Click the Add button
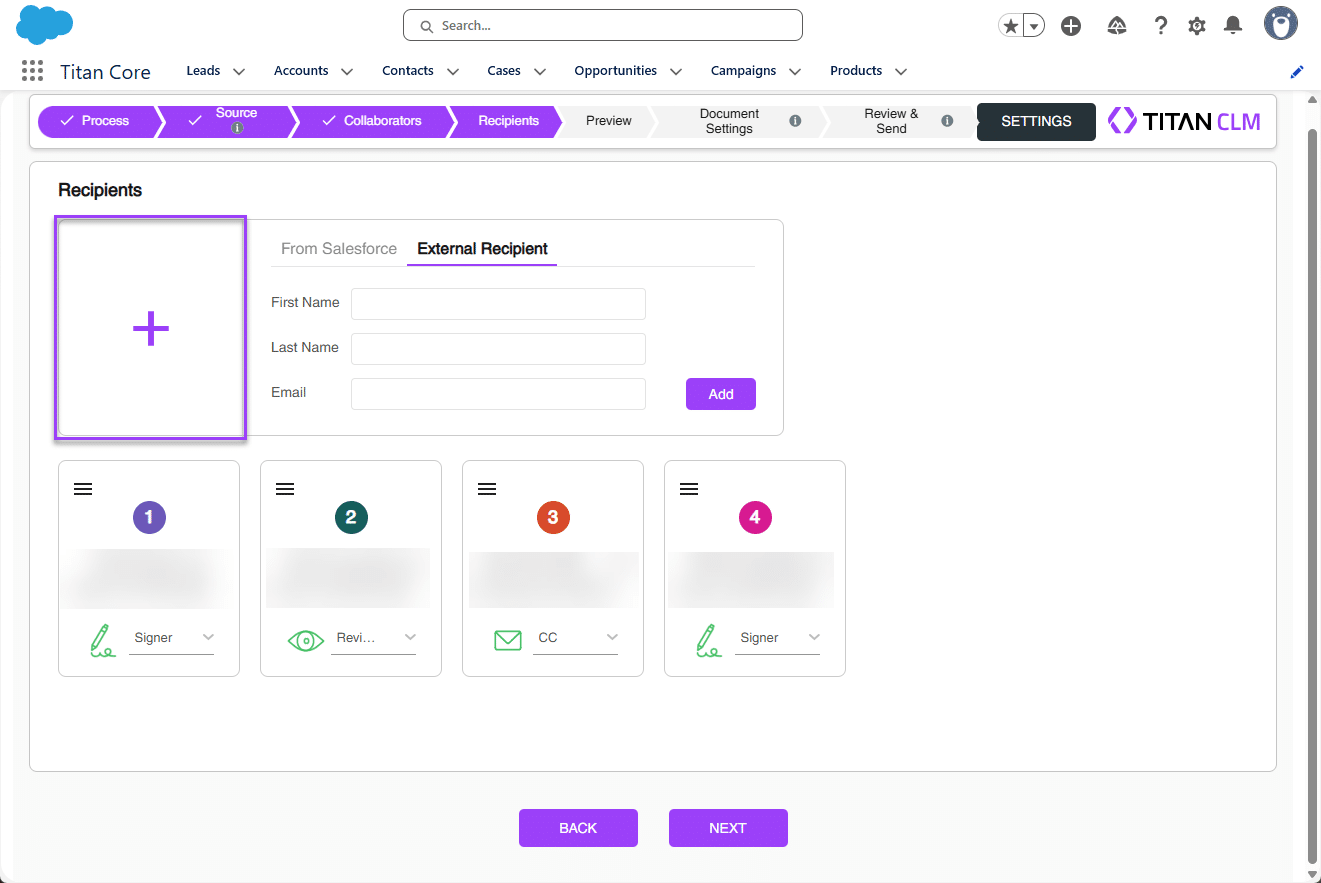 click(720, 393)
